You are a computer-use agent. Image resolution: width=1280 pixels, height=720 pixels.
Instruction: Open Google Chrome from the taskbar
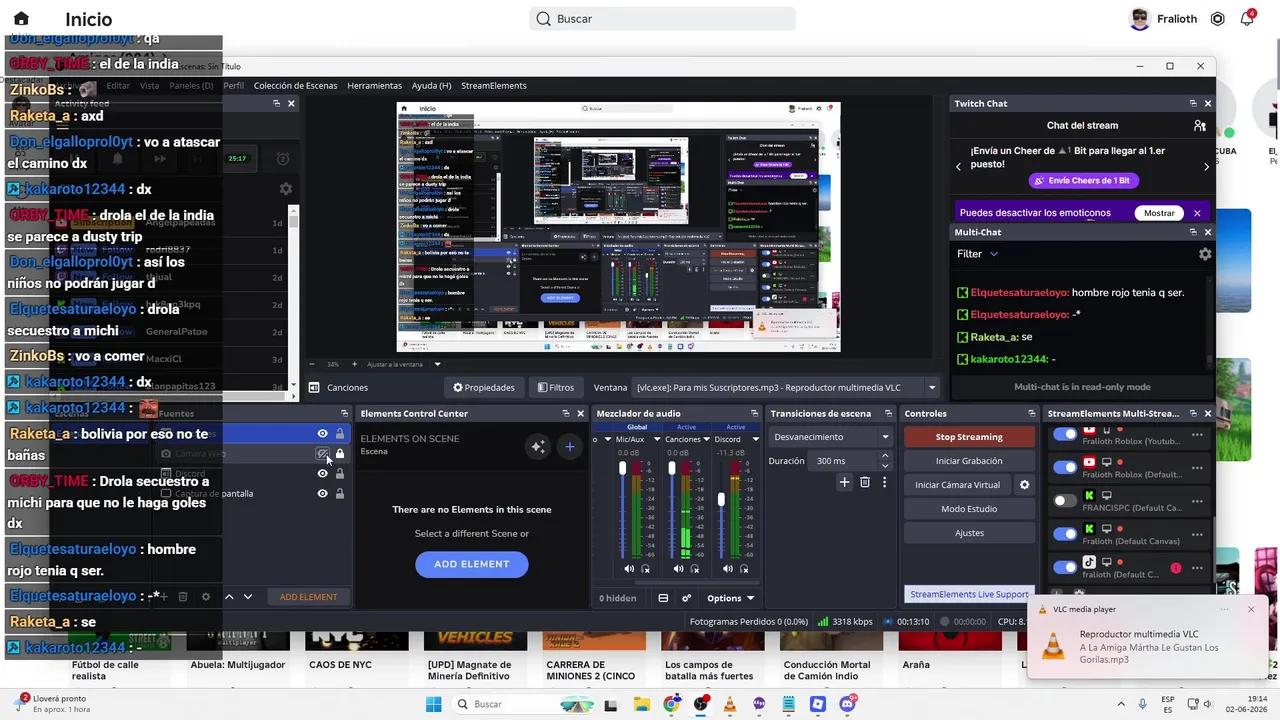[671, 704]
